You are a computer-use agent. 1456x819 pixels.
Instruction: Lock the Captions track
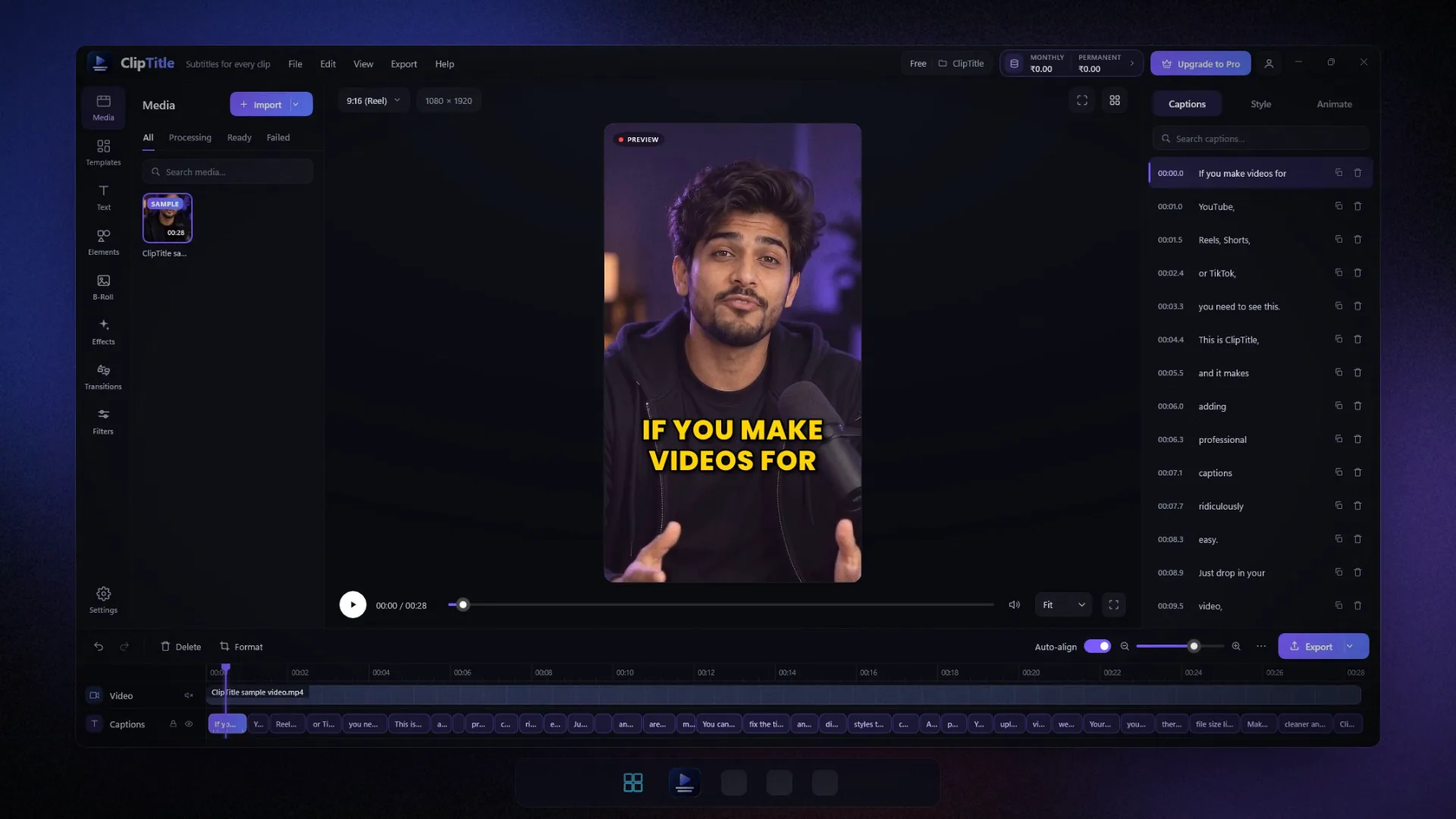[x=173, y=724]
